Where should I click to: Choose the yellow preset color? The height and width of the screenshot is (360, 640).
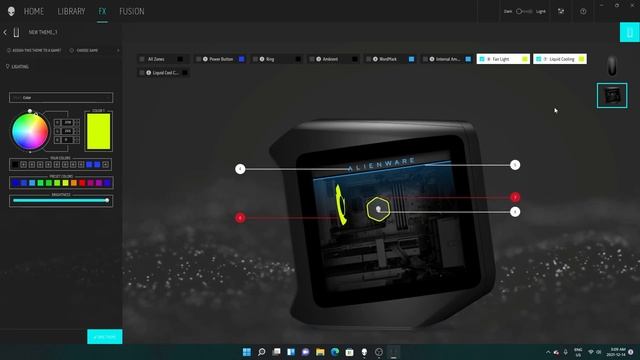pos(65,183)
